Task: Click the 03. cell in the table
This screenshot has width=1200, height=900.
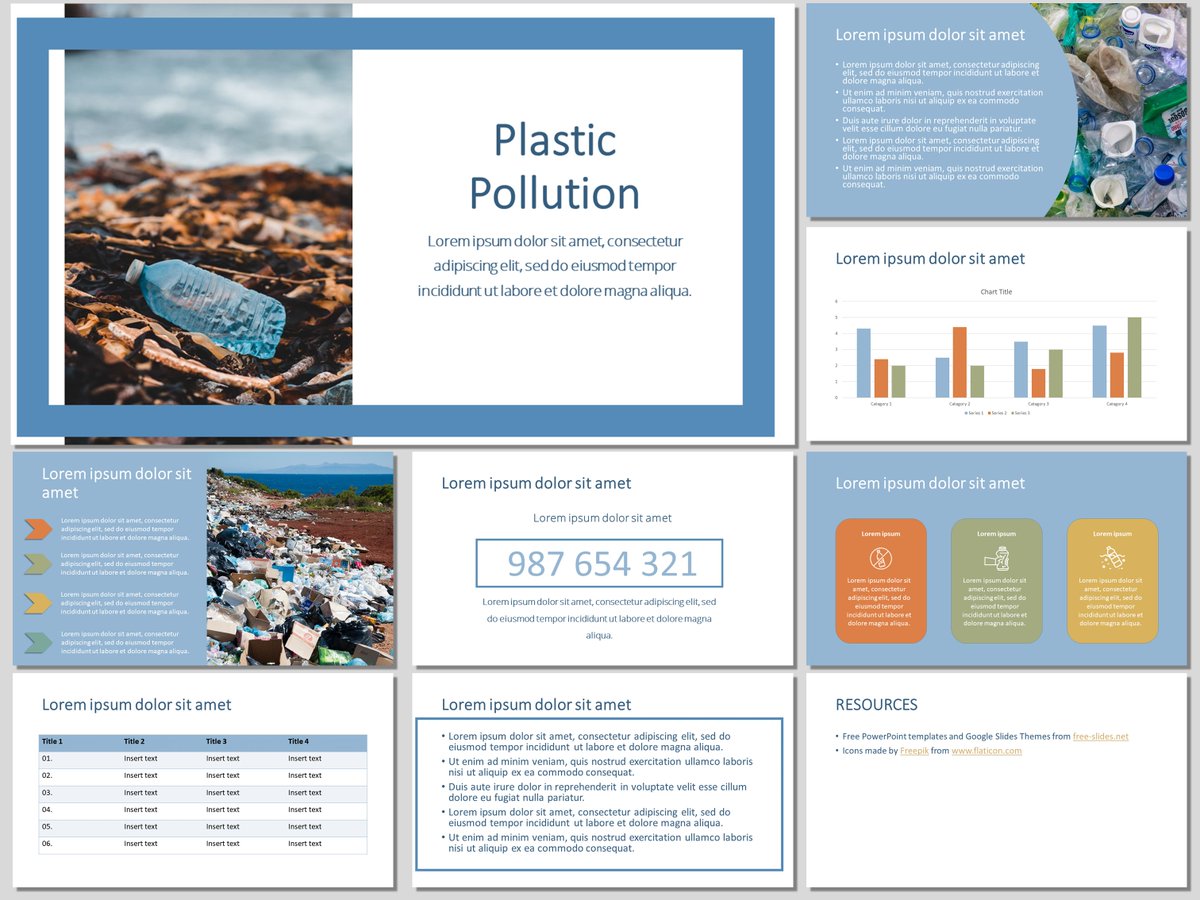Action: 47,792
